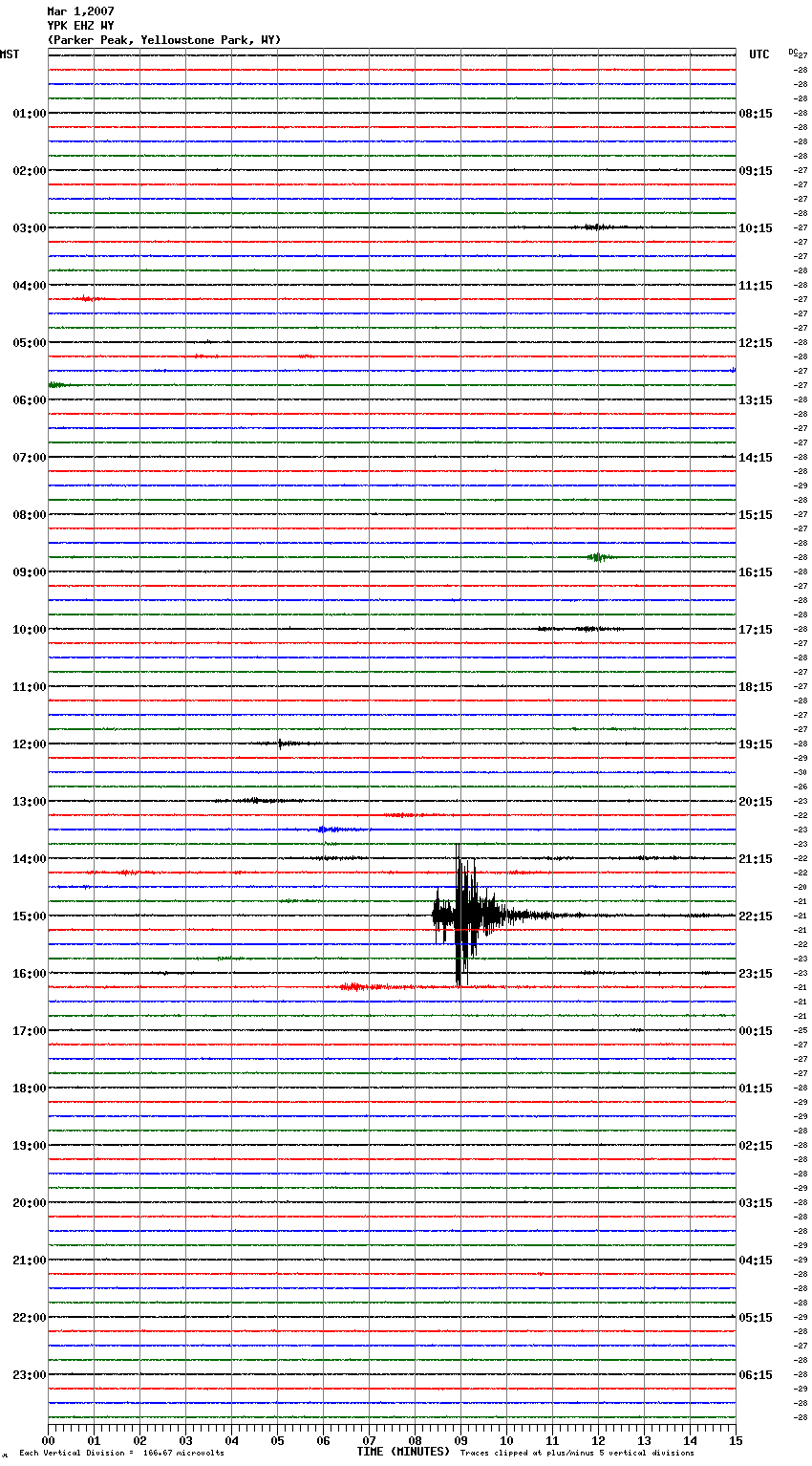Click the MST "19:00" hour label
This screenshot has height=1466, width=812.
[x=30, y=1146]
